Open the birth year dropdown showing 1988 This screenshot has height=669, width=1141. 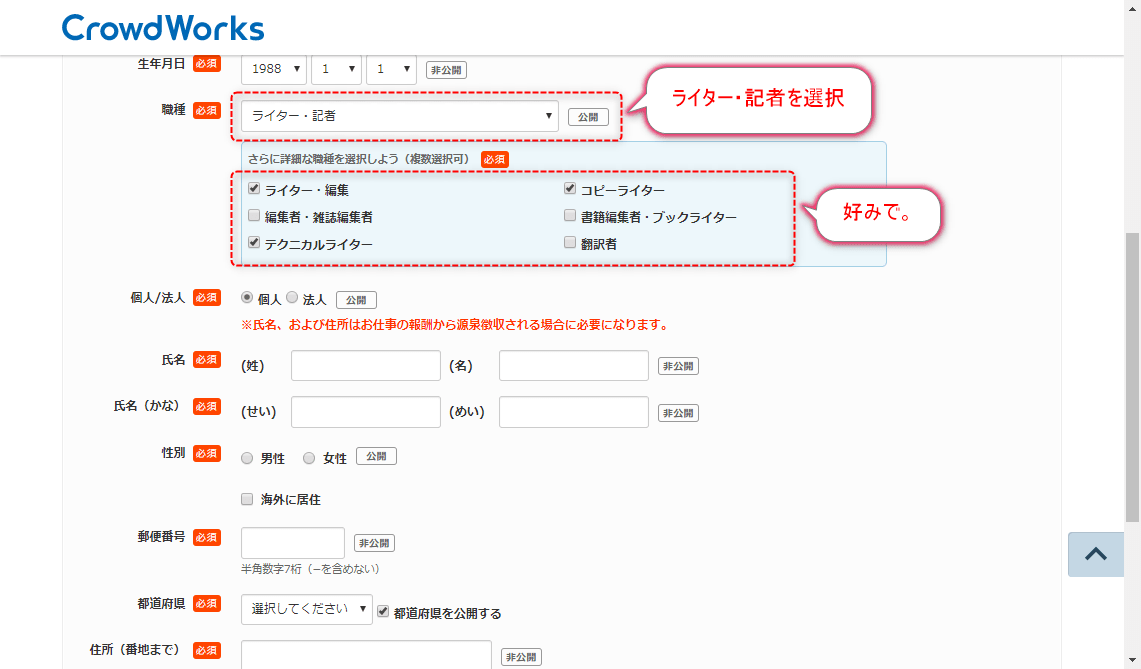(274, 69)
